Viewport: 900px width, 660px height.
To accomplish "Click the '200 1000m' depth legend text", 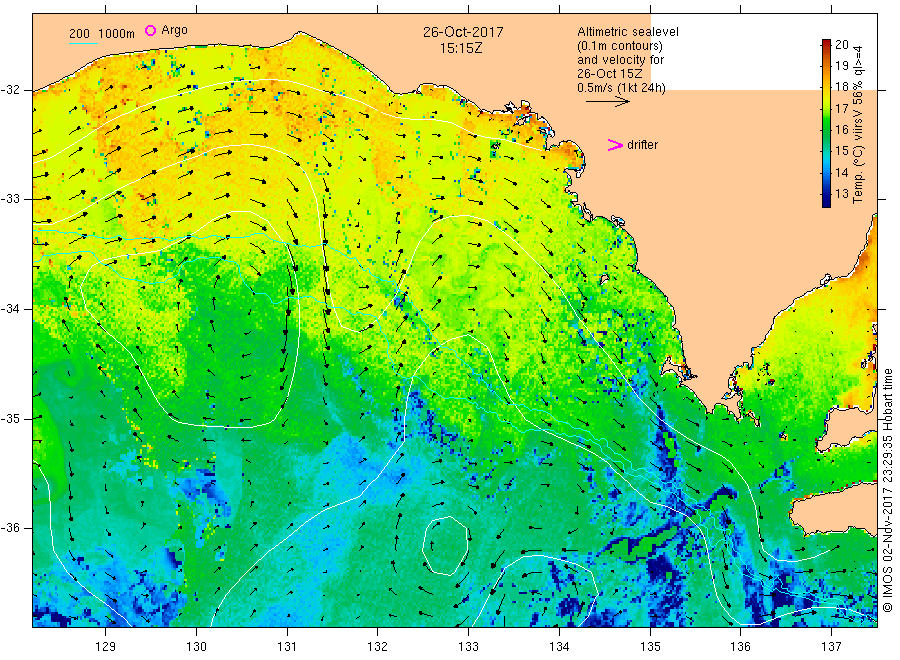I will click(x=102, y=34).
